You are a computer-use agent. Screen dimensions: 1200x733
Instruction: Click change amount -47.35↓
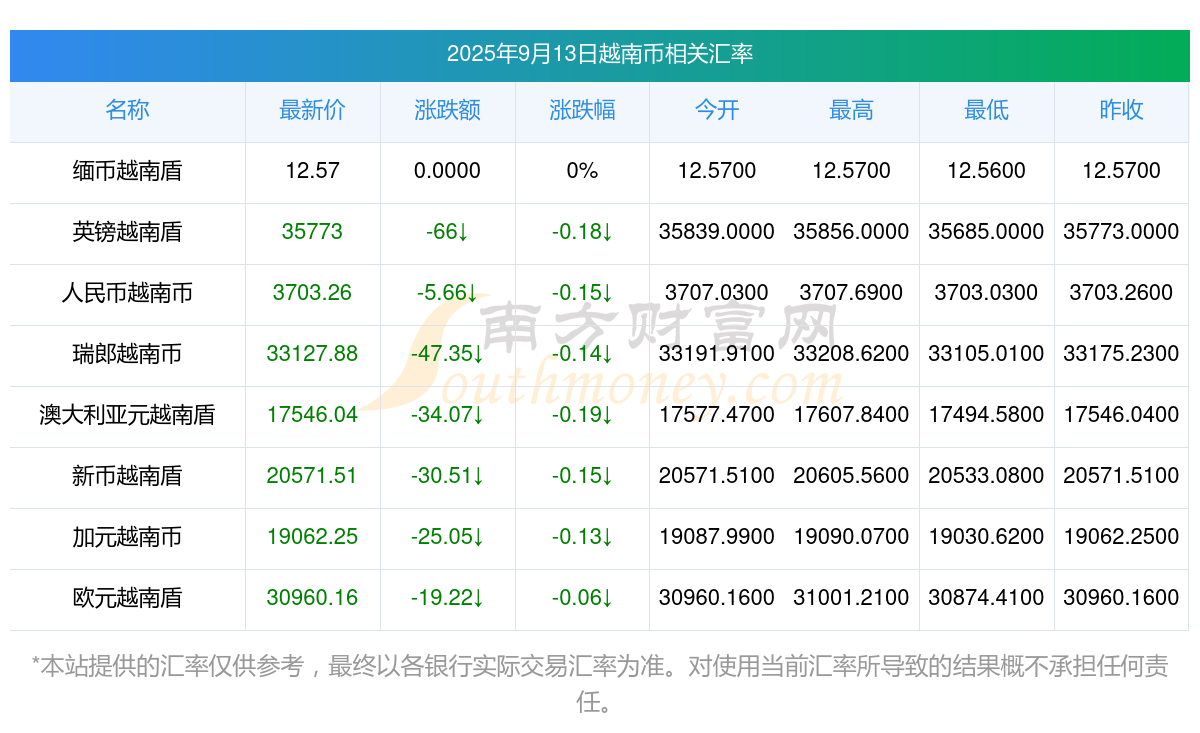(x=447, y=354)
